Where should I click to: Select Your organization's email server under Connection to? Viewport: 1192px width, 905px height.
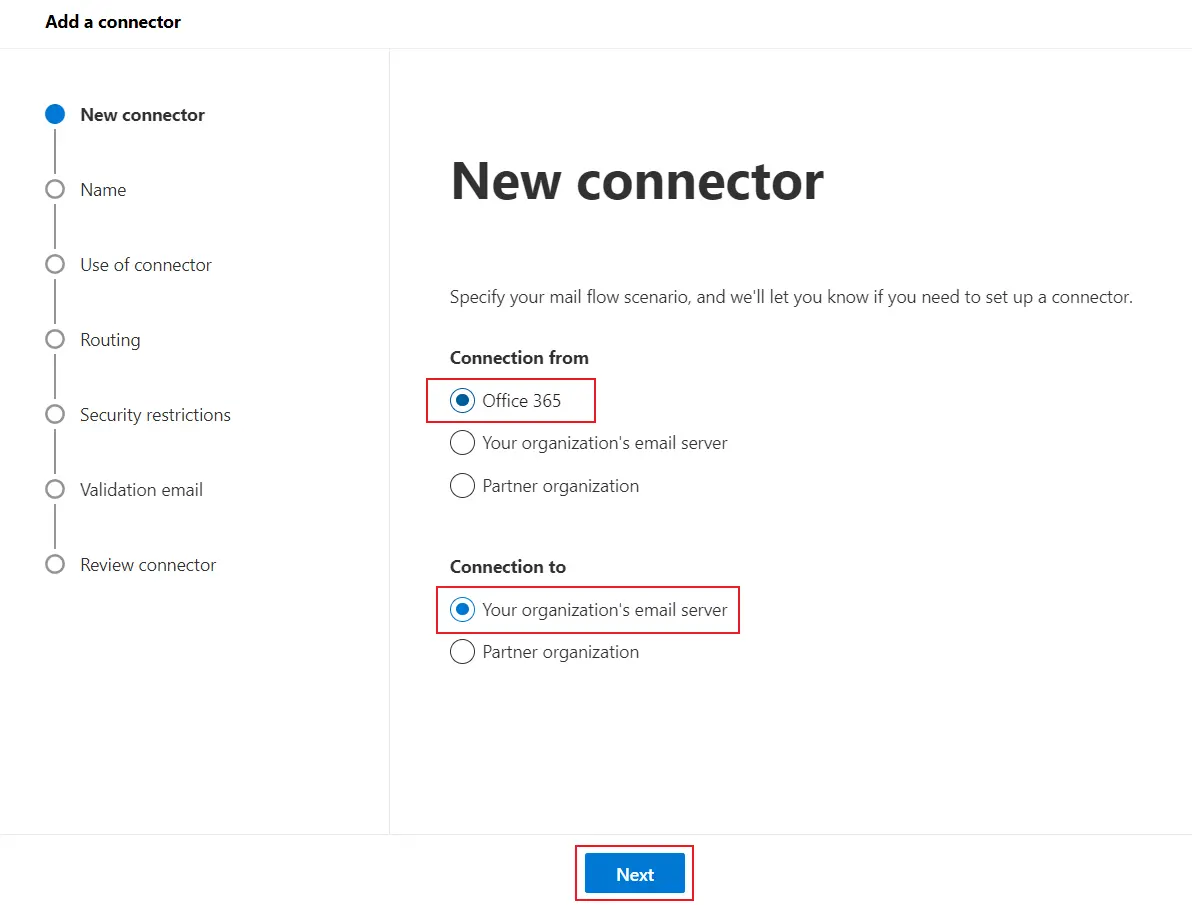tap(462, 609)
